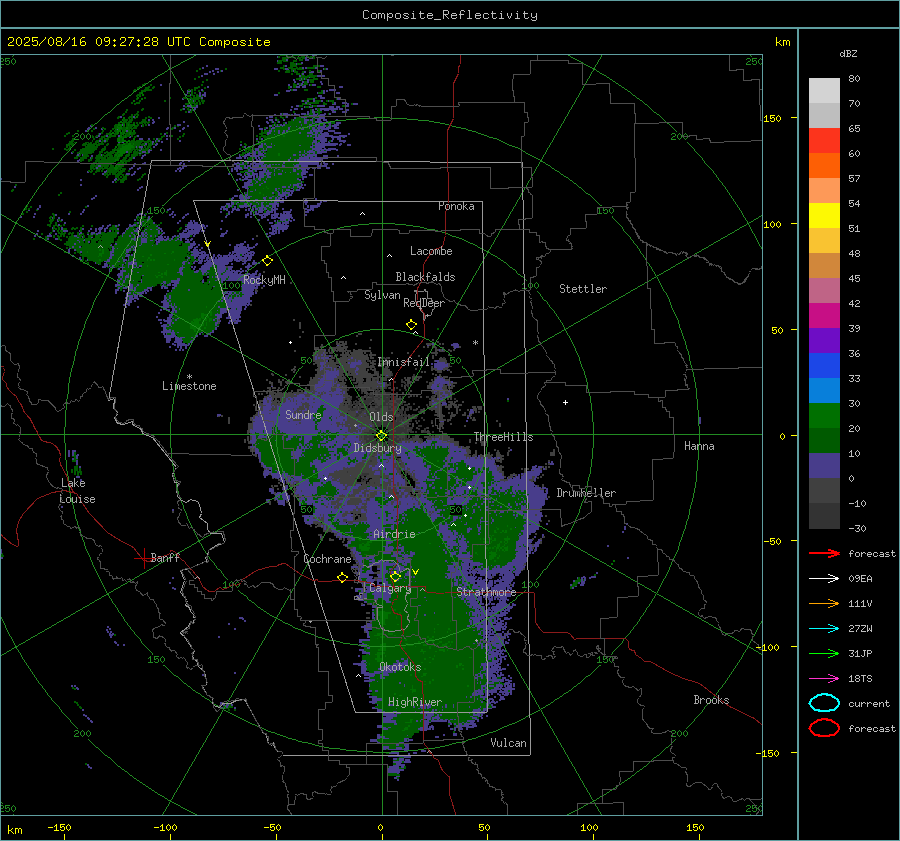Click the Ponoka label
This screenshot has height=841, width=900.
[x=456, y=206]
